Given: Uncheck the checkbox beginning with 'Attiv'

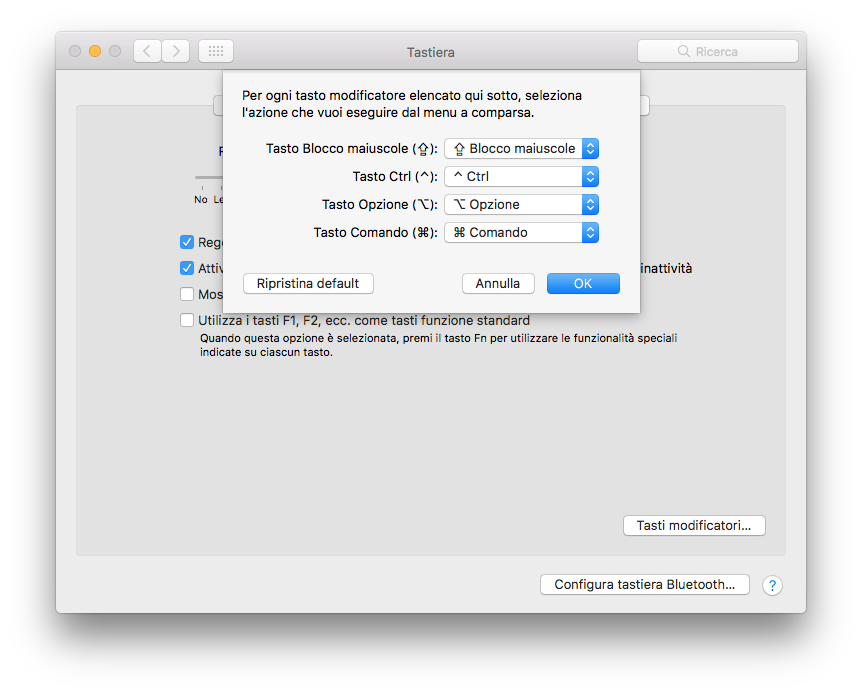Looking at the screenshot, I should (x=187, y=268).
